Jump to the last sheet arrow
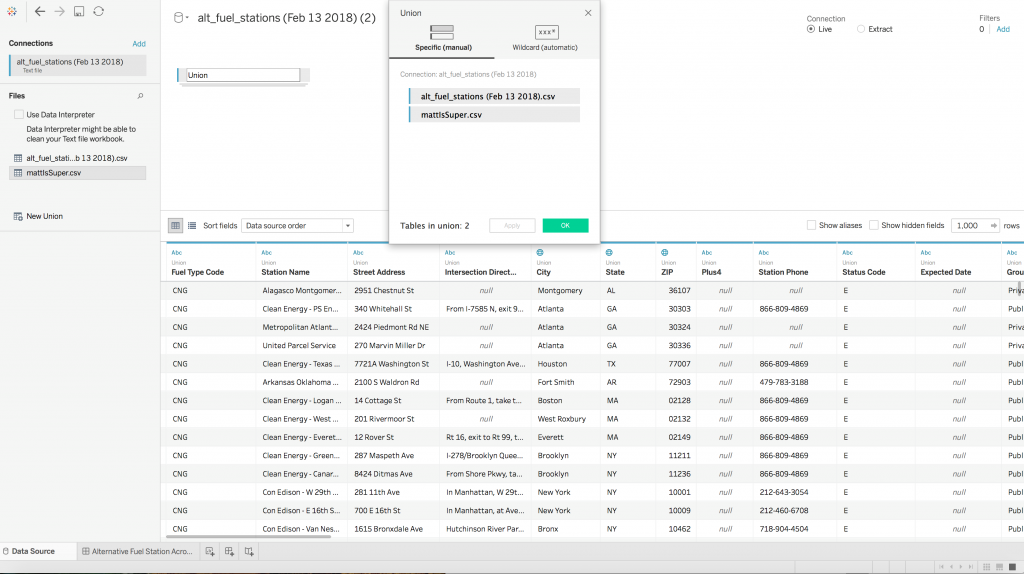1024x574 pixels. [970, 566]
